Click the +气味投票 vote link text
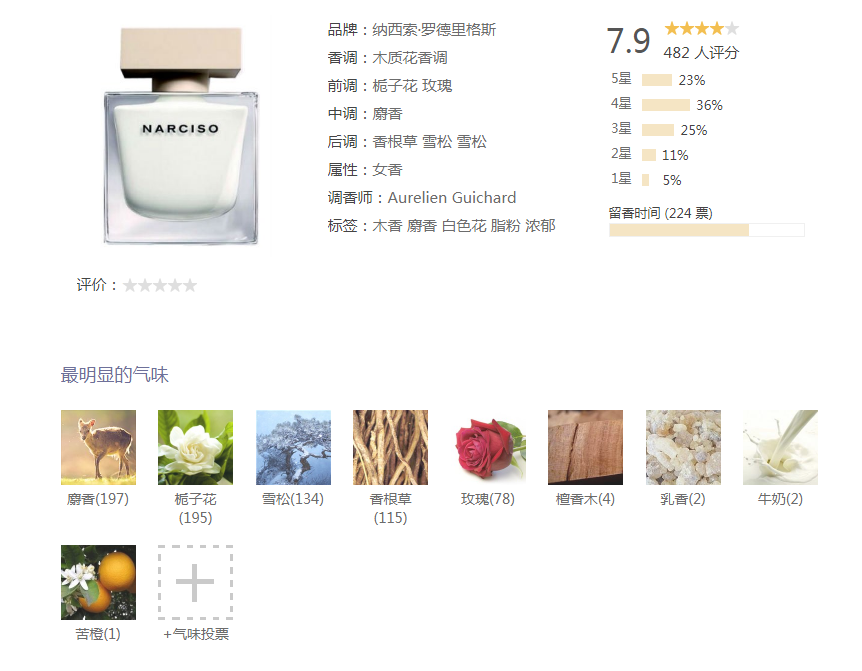 196,634
